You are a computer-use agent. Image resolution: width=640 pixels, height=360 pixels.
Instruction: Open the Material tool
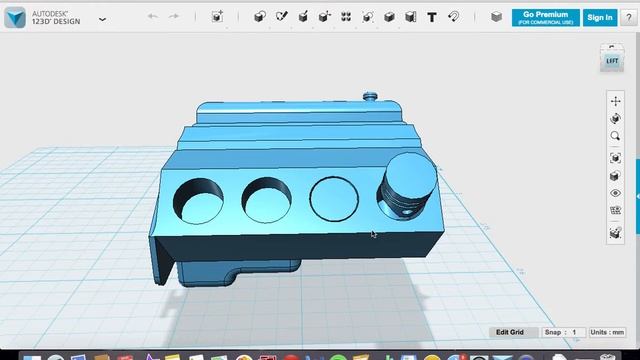pos(496,17)
